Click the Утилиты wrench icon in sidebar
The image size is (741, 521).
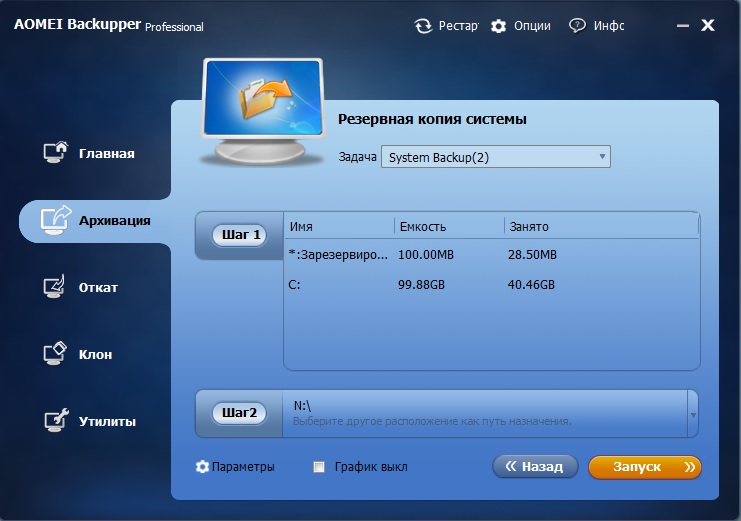point(56,420)
